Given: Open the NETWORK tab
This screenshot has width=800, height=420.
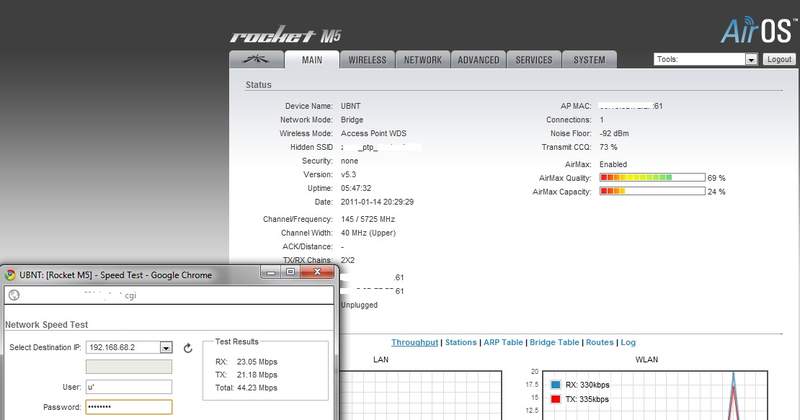Looking at the screenshot, I should coord(423,60).
